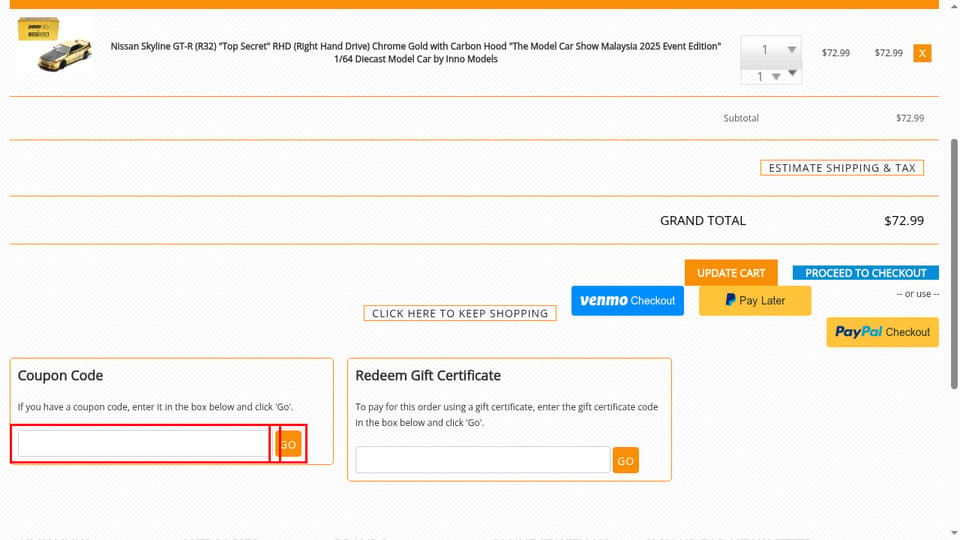The image size is (960, 540).
Task: Choose the PayPal Pay Later button
Action: pos(755,301)
